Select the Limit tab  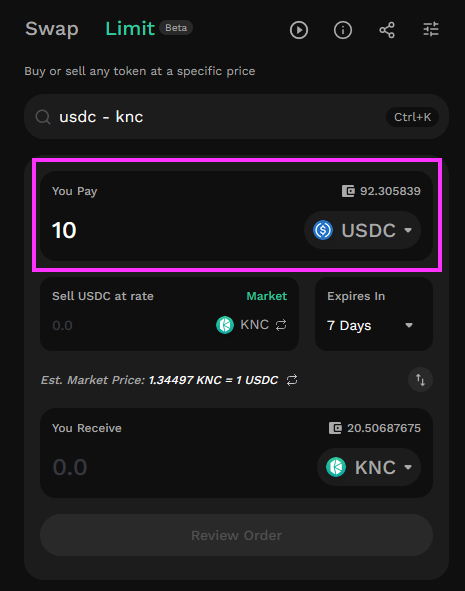tap(130, 29)
